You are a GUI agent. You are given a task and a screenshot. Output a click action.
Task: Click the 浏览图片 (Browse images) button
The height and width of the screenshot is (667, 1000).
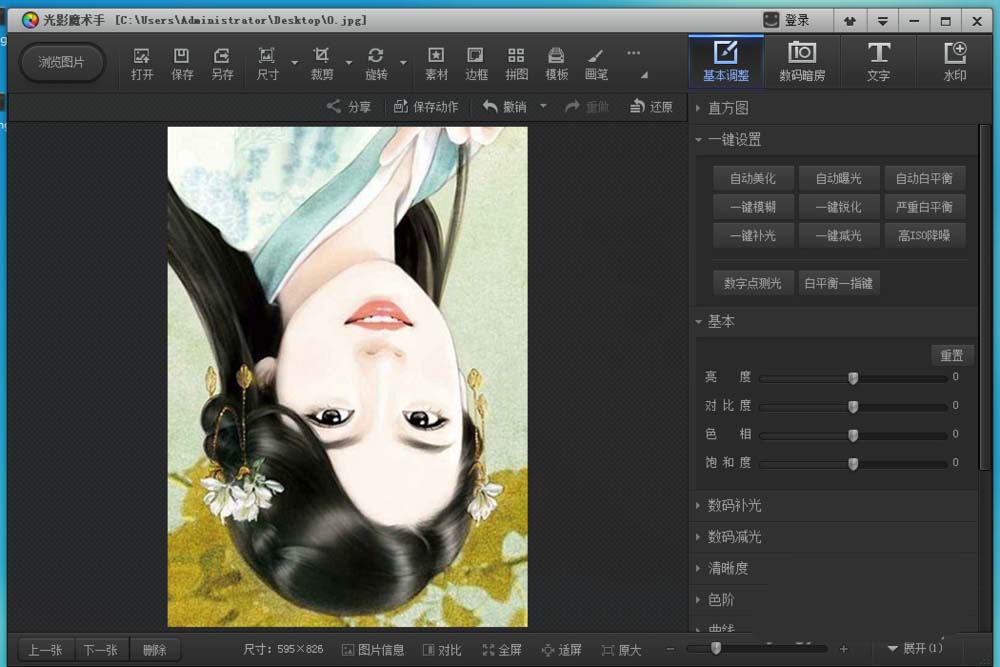tap(62, 62)
